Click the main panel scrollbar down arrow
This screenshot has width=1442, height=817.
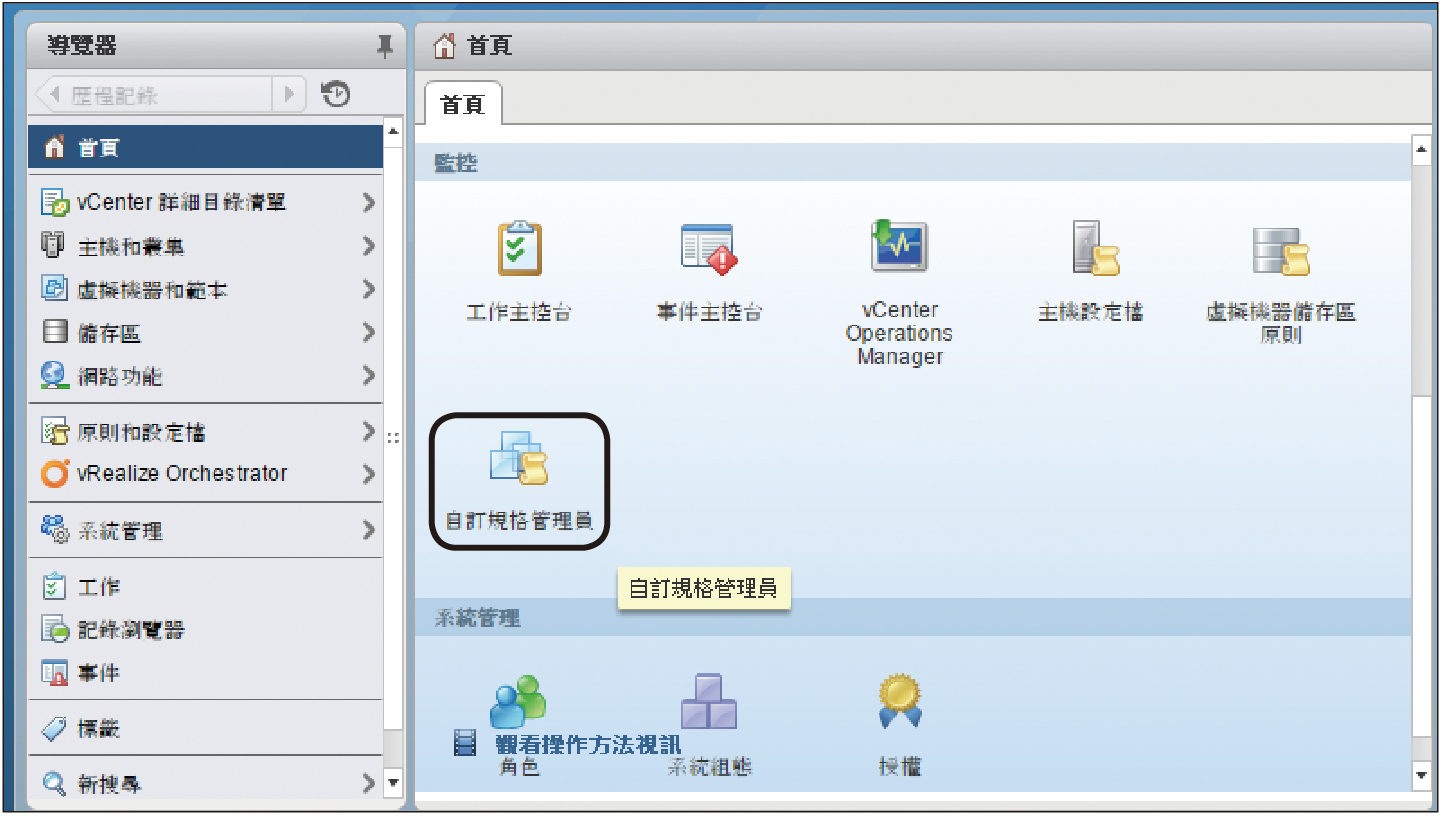click(x=1421, y=775)
